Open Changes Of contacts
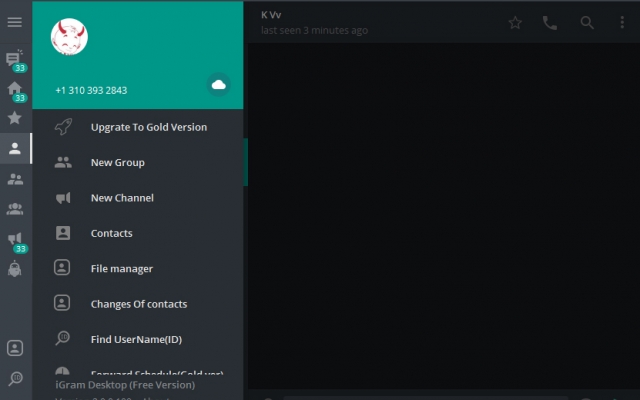640x400 pixels. (x=138, y=304)
